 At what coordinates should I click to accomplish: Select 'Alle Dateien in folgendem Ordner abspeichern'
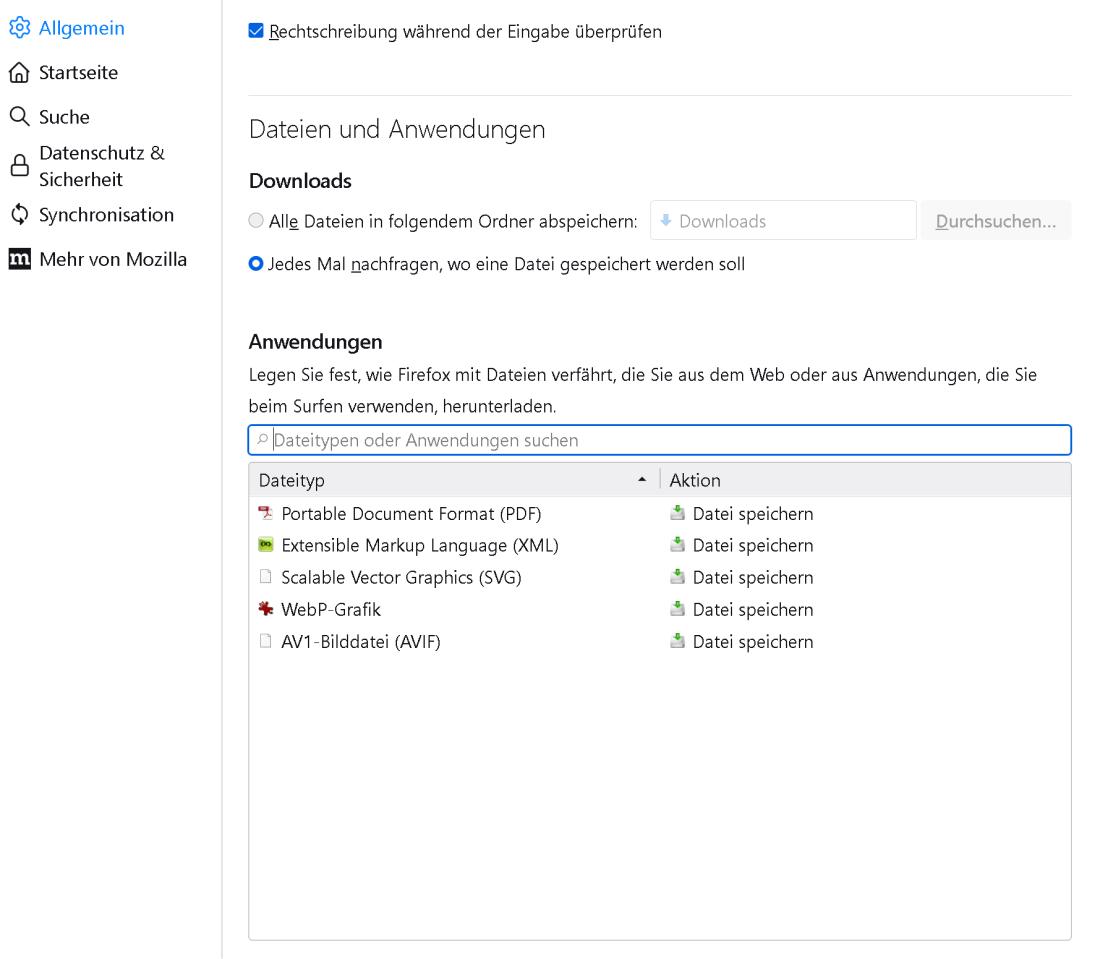(x=257, y=221)
